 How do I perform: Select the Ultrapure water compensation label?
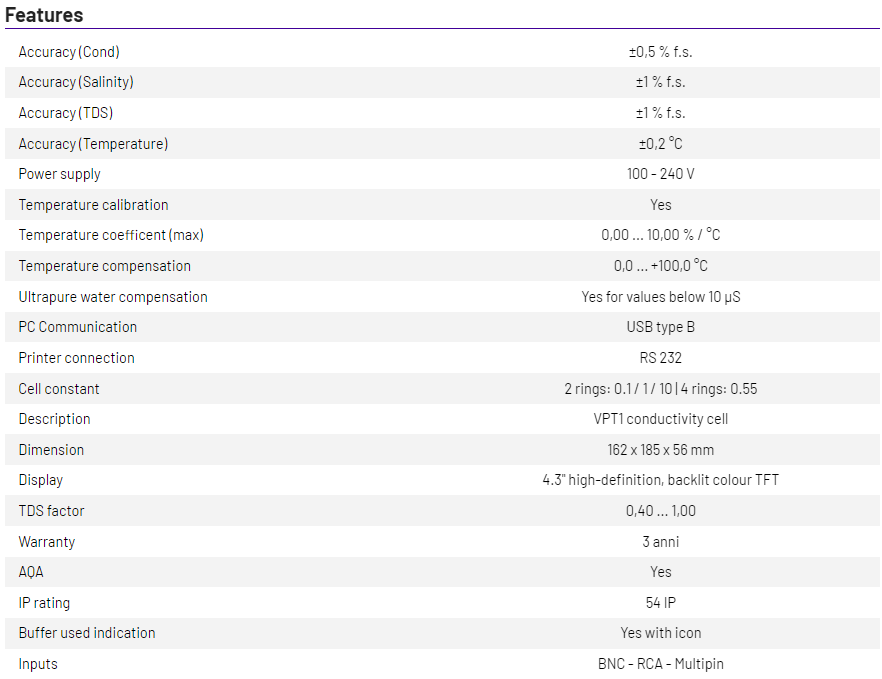113,297
